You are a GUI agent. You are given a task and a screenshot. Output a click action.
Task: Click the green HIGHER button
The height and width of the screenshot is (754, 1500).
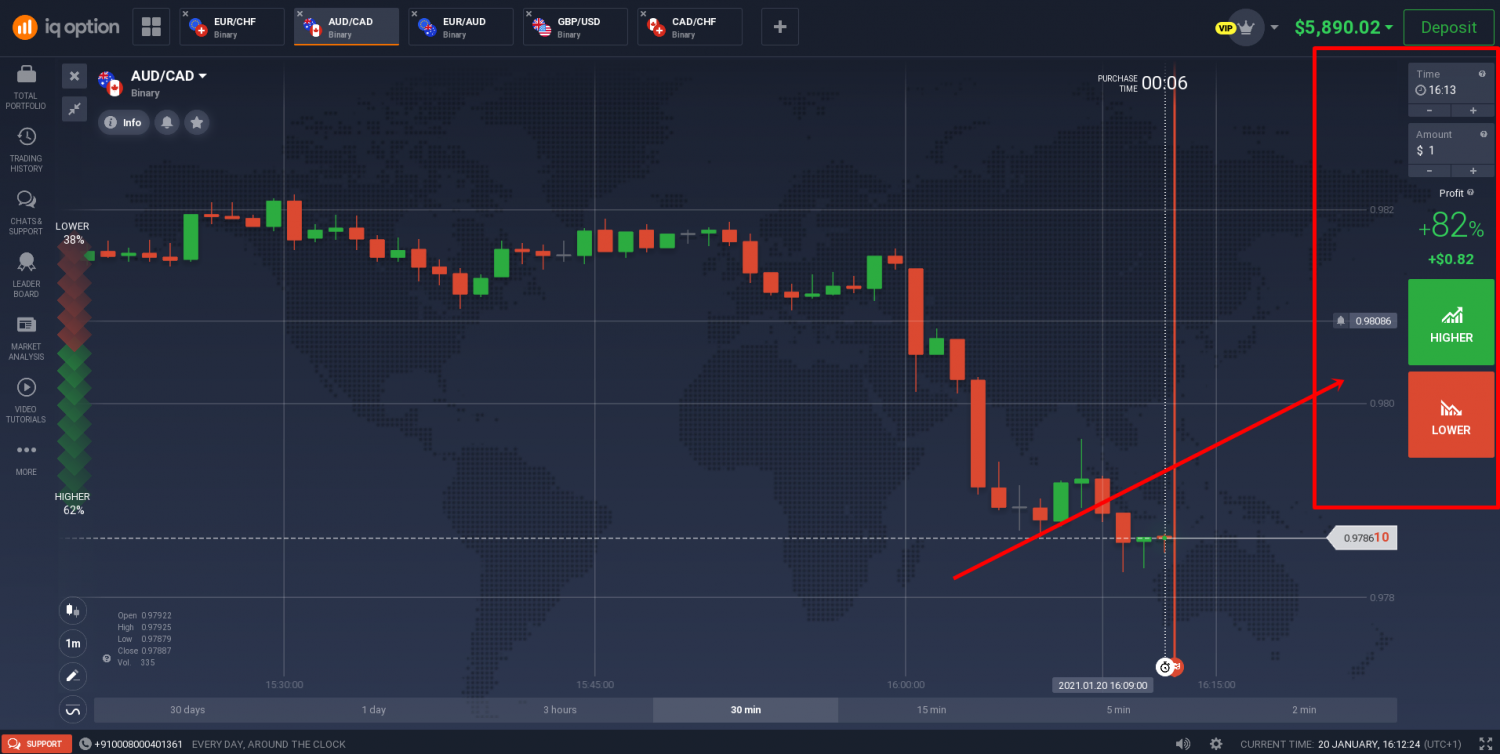pyautogui.click(x=1451, y=322)
